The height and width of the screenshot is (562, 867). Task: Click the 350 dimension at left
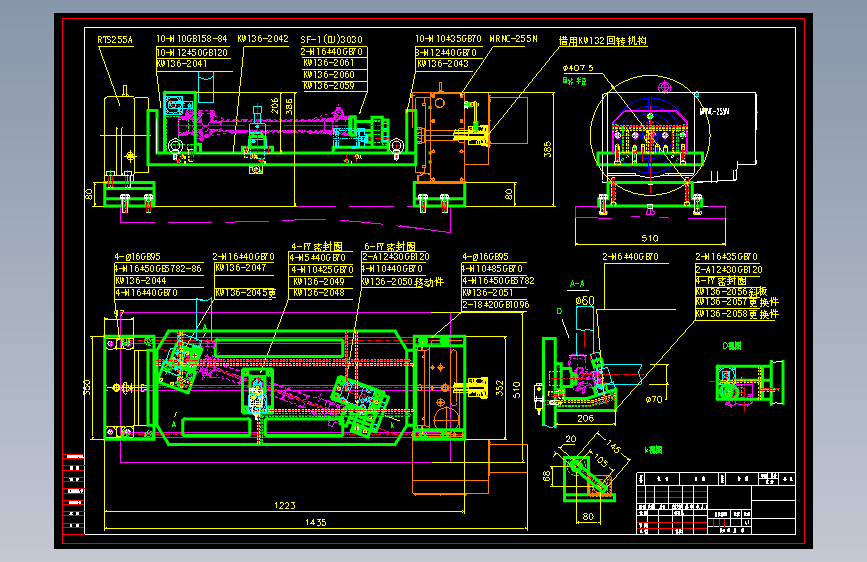(87, 388)
